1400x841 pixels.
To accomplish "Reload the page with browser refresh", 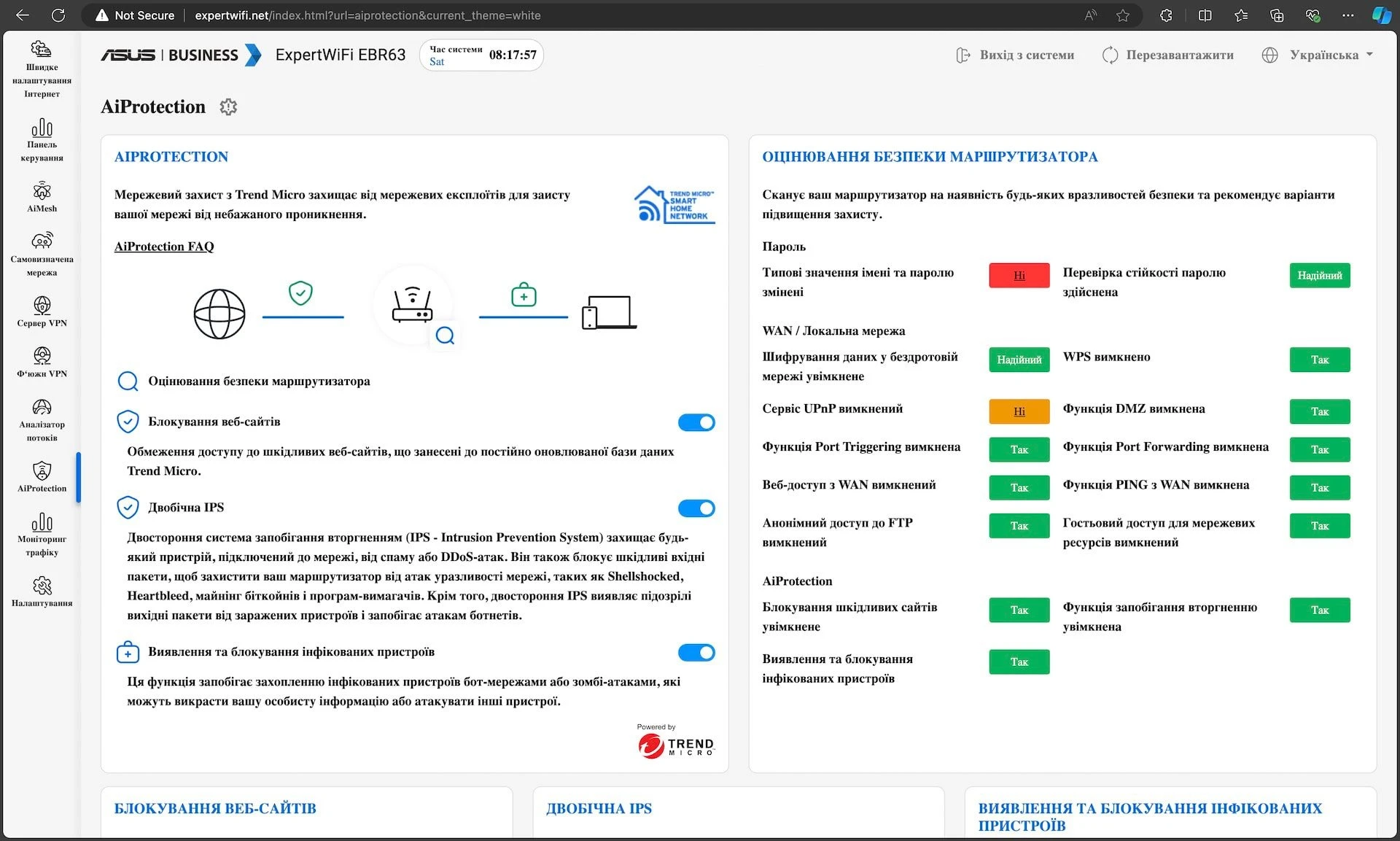I will (58, 15).
